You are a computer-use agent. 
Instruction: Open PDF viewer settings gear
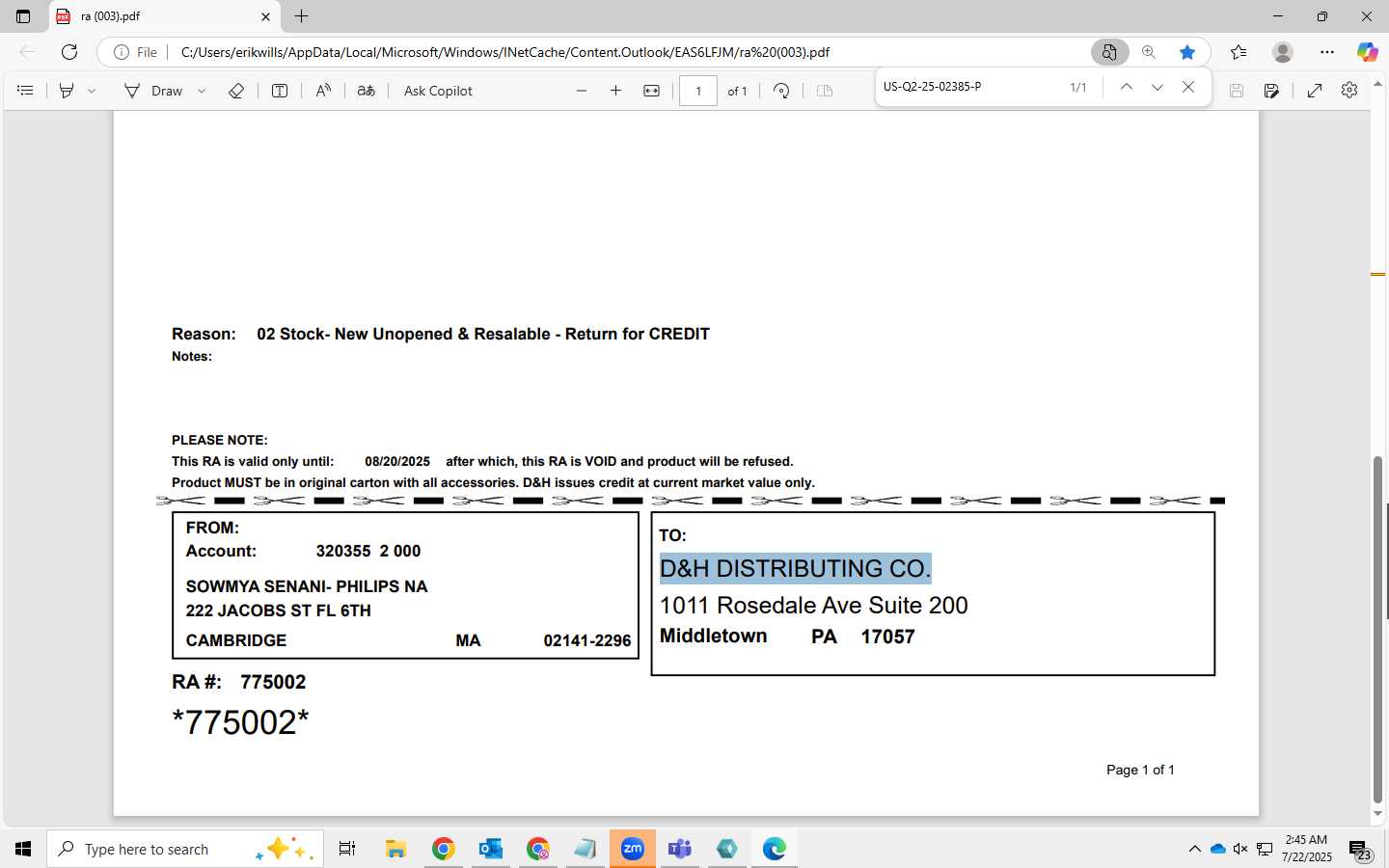(1349, 91)
